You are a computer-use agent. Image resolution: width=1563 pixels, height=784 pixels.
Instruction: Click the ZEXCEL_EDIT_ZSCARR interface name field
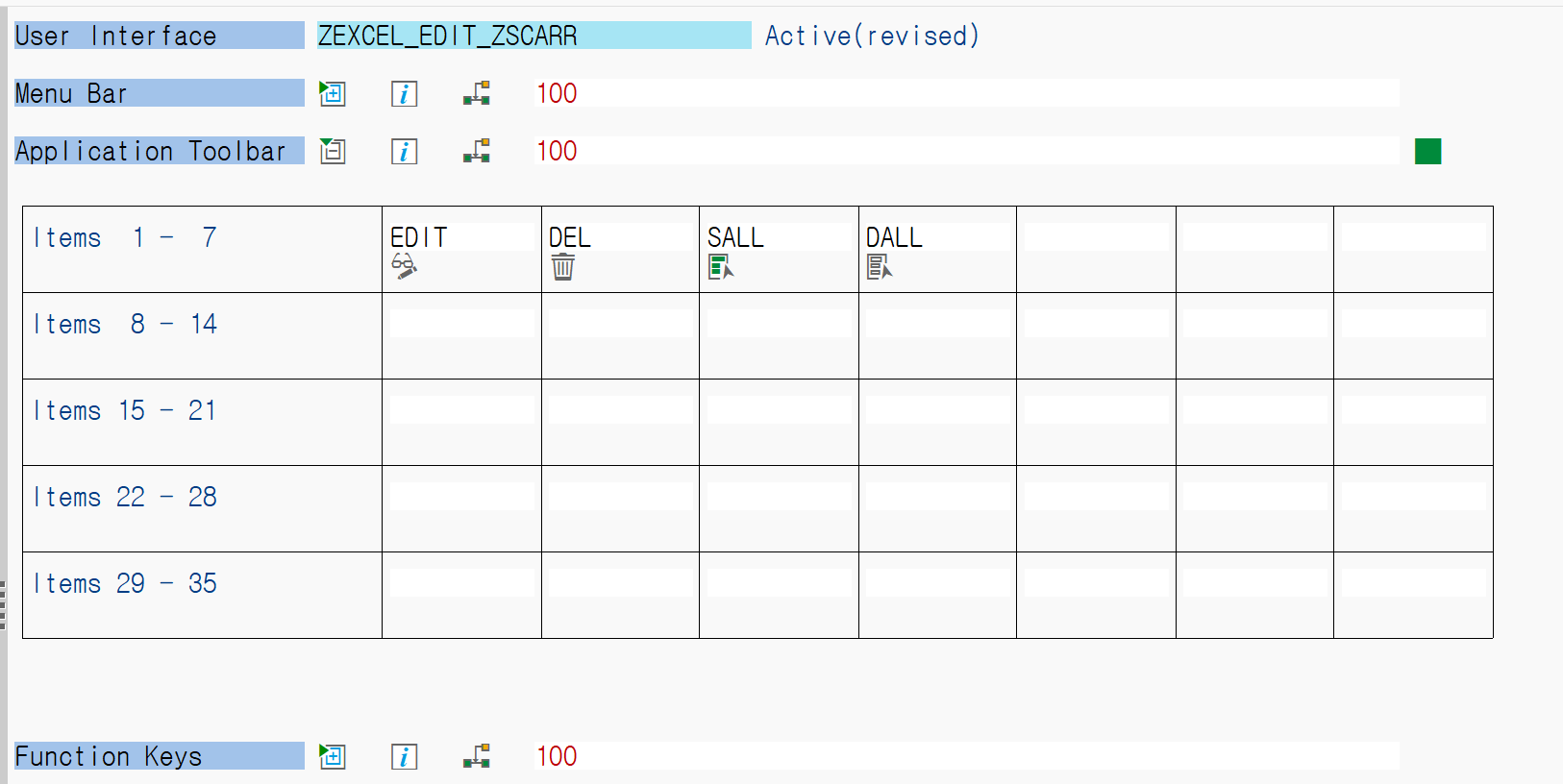tap(534, 36)
